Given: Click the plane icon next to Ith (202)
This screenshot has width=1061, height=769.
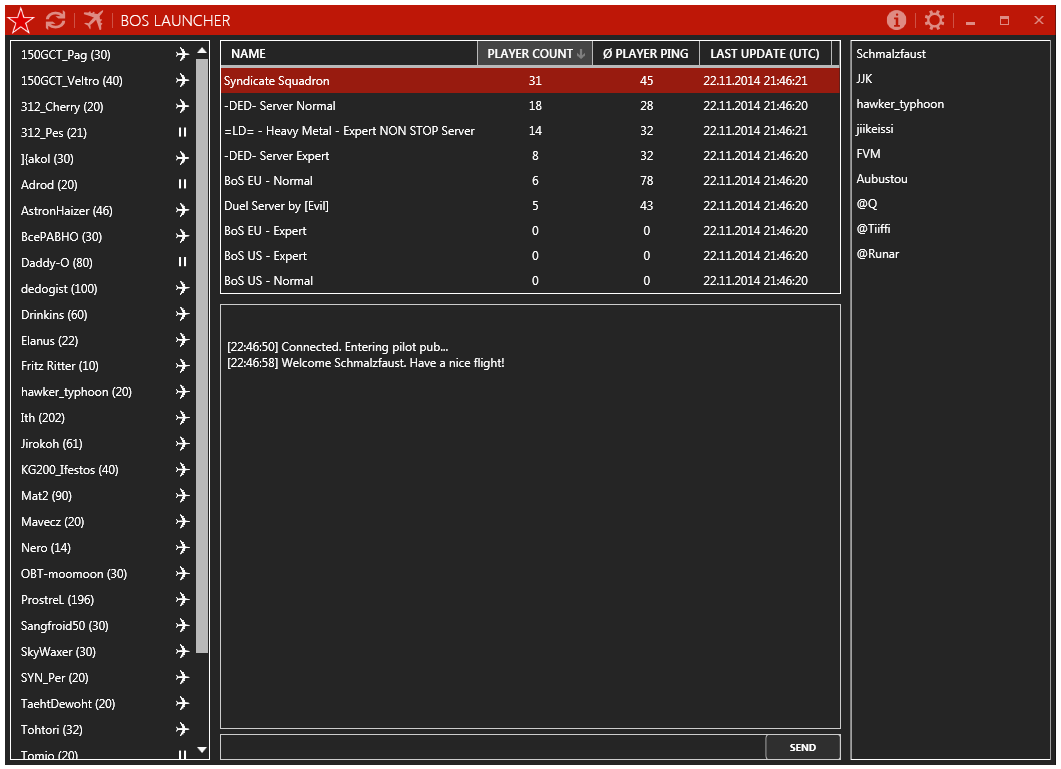Looking at the screenshot, I should click(x=182, y=418).
